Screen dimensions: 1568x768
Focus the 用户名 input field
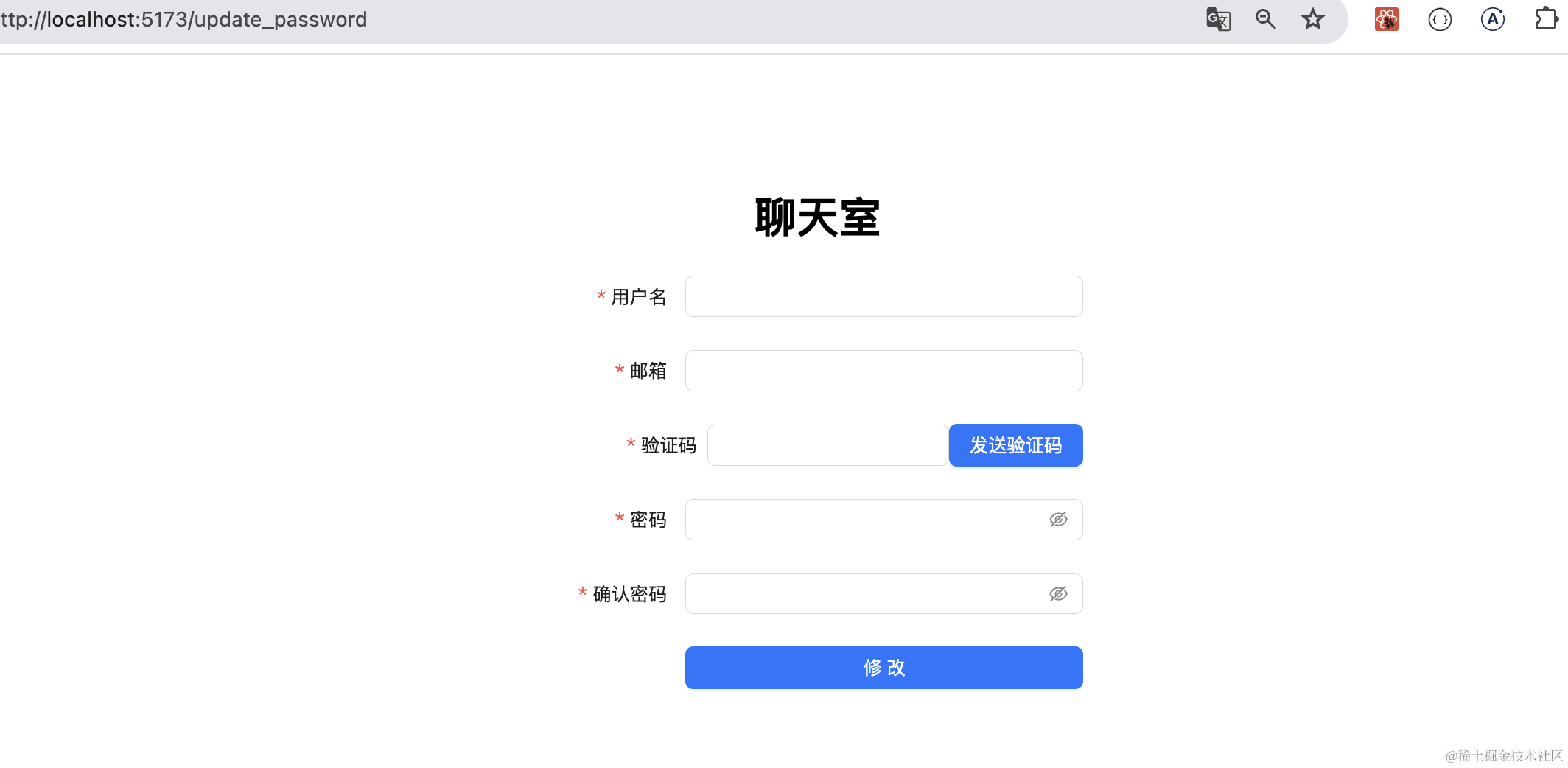(883, 296)
